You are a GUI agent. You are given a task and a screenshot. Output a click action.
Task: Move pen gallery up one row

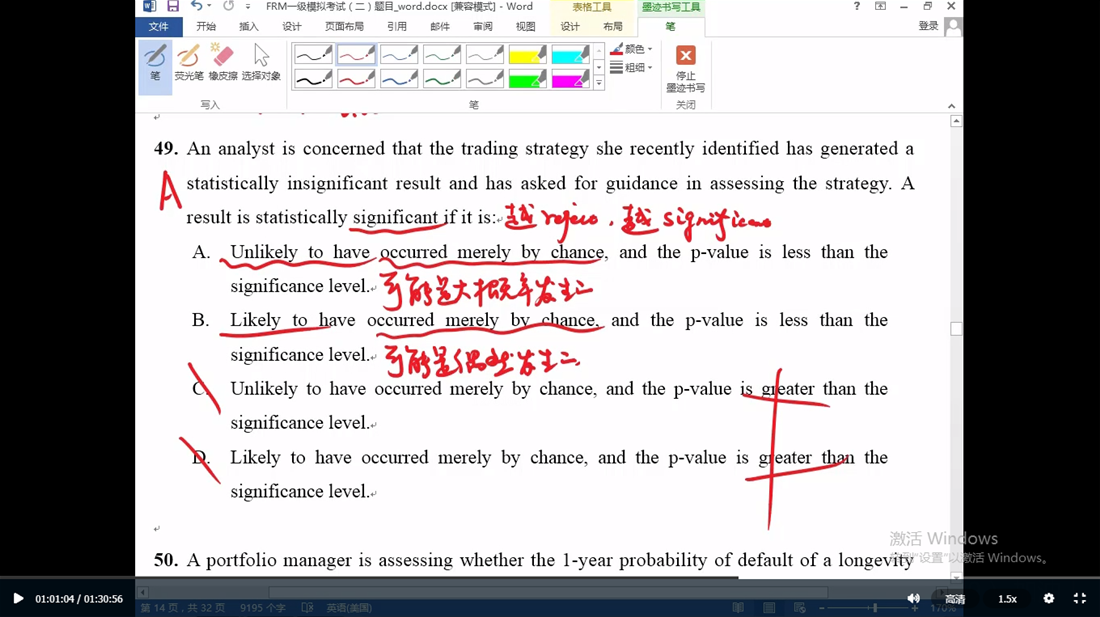click(x=598, y=51)
